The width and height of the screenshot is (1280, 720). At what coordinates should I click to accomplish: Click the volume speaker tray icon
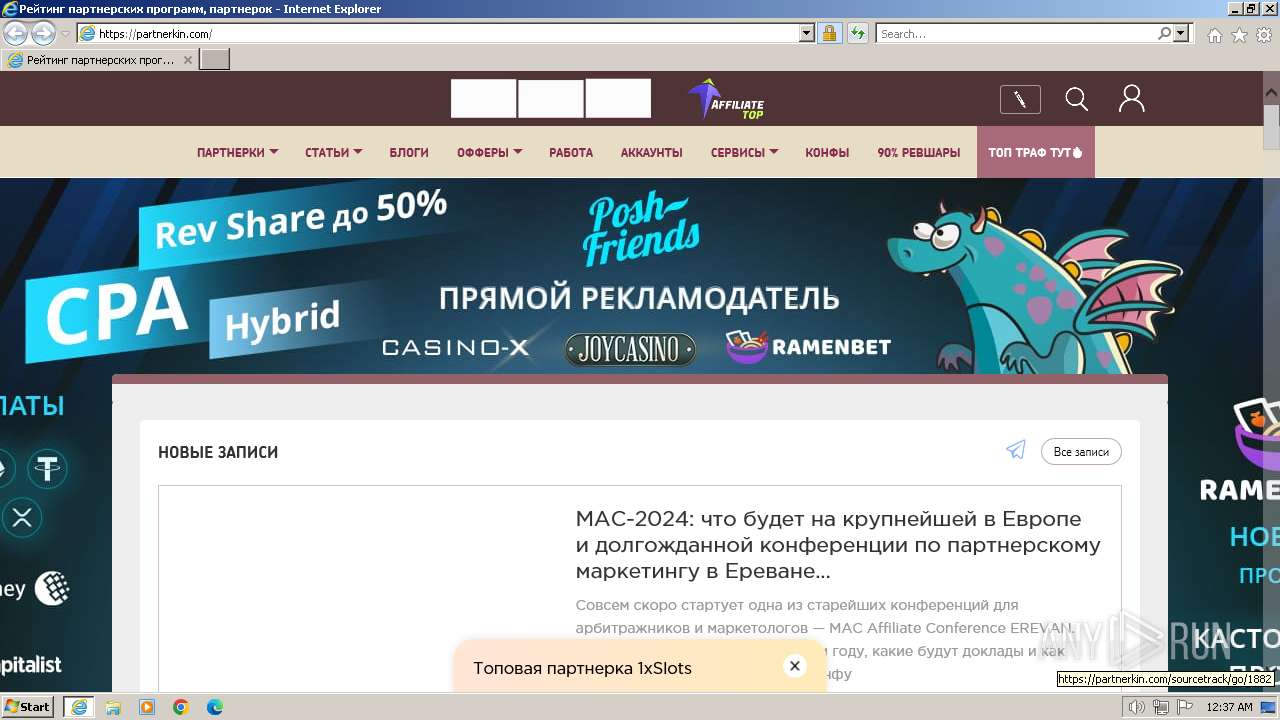1136,707
